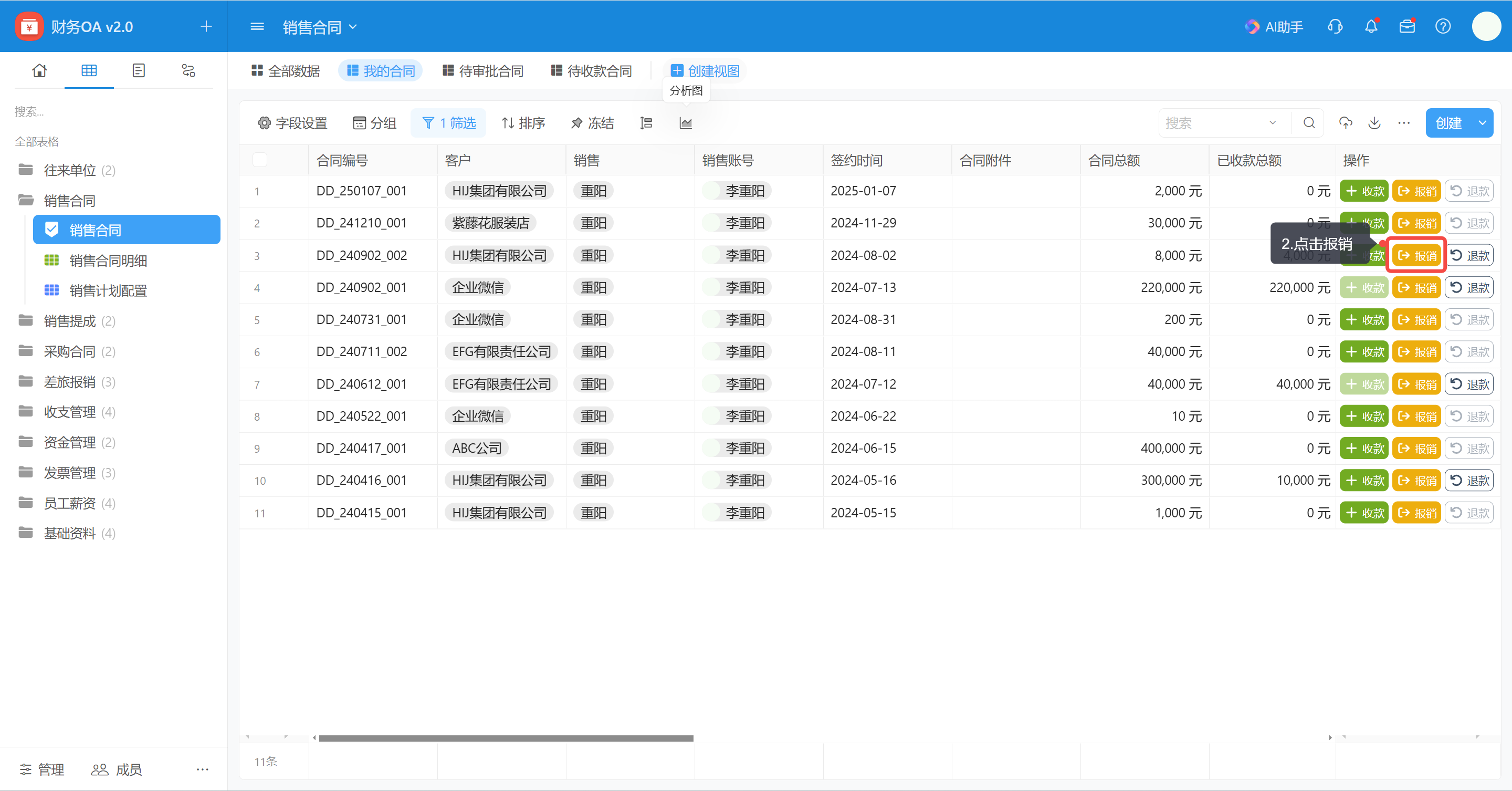Screen dimensions: 1512x791
Task: Switch to 待审批合同 view tab
Action: tap(482, 71)
